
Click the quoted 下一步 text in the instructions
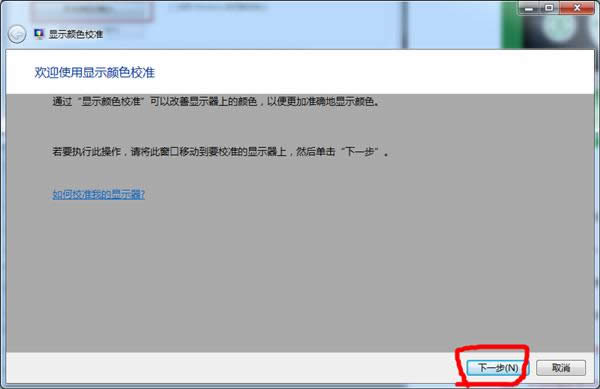360,152
